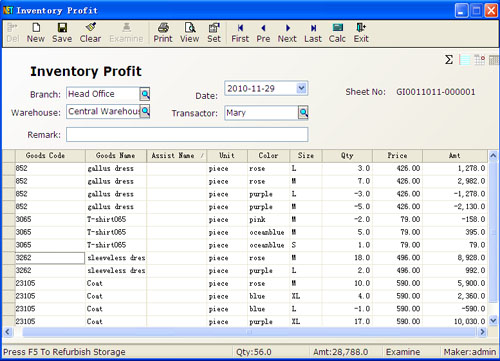Open the View preview icon
Viewport: 500px width, 361px height.
[190, 27]
